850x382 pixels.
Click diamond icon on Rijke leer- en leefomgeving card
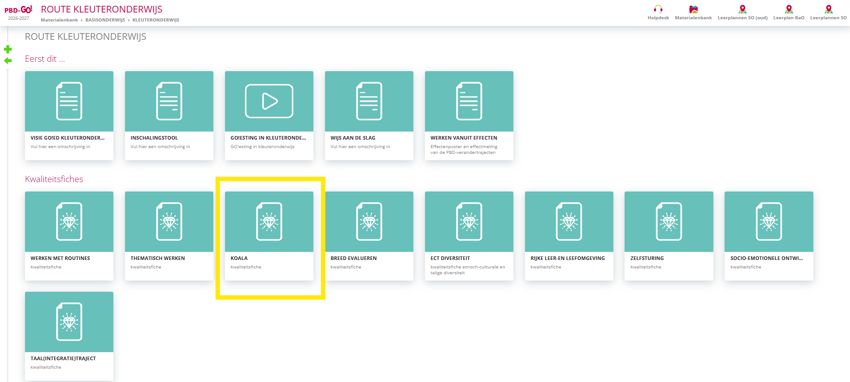pyautogui.click(x=569, y=222)
